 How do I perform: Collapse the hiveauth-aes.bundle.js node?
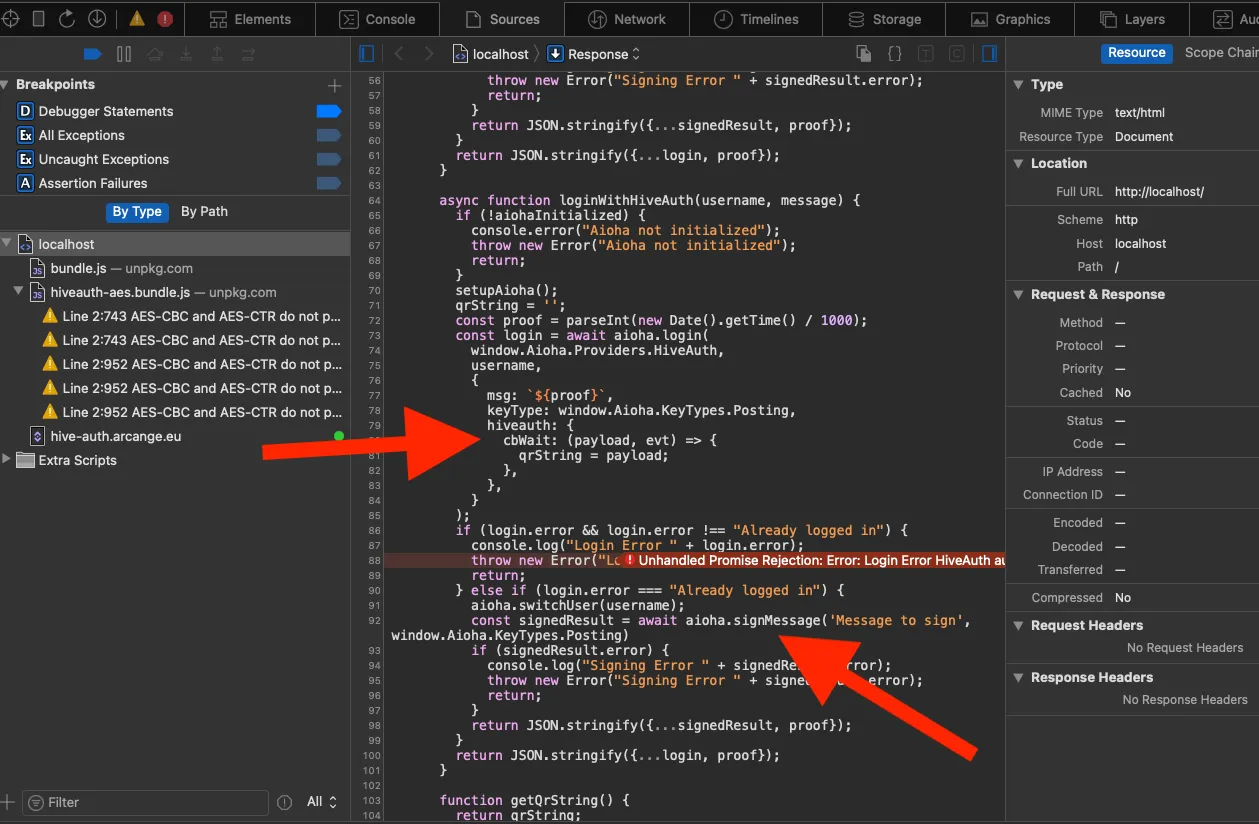[19, 292]
